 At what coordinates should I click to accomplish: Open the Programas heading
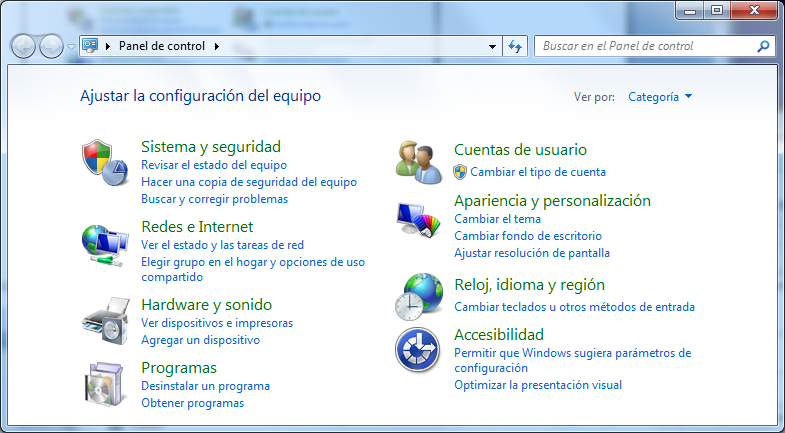(179, 368)
